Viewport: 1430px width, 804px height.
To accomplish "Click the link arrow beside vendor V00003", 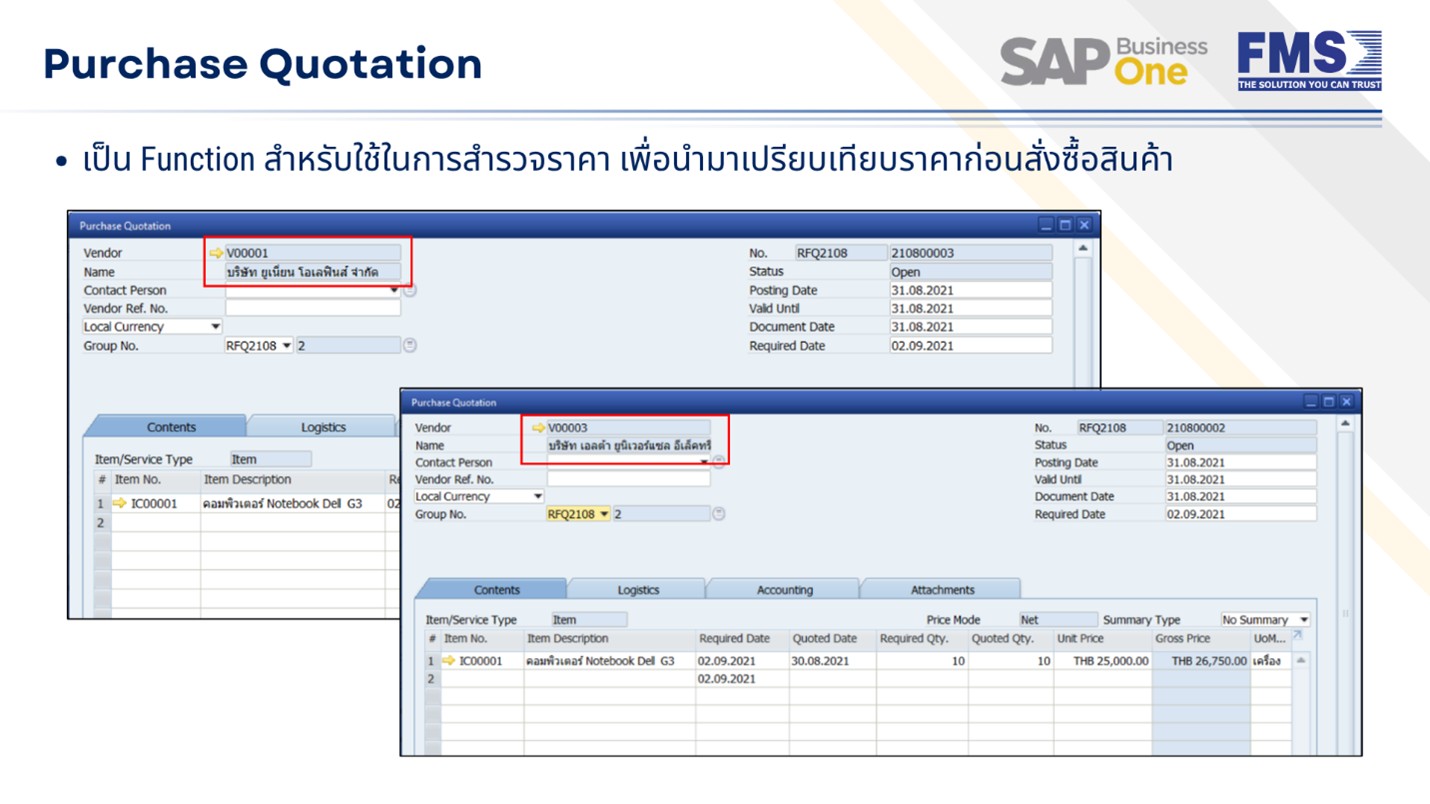I will 539,428.
